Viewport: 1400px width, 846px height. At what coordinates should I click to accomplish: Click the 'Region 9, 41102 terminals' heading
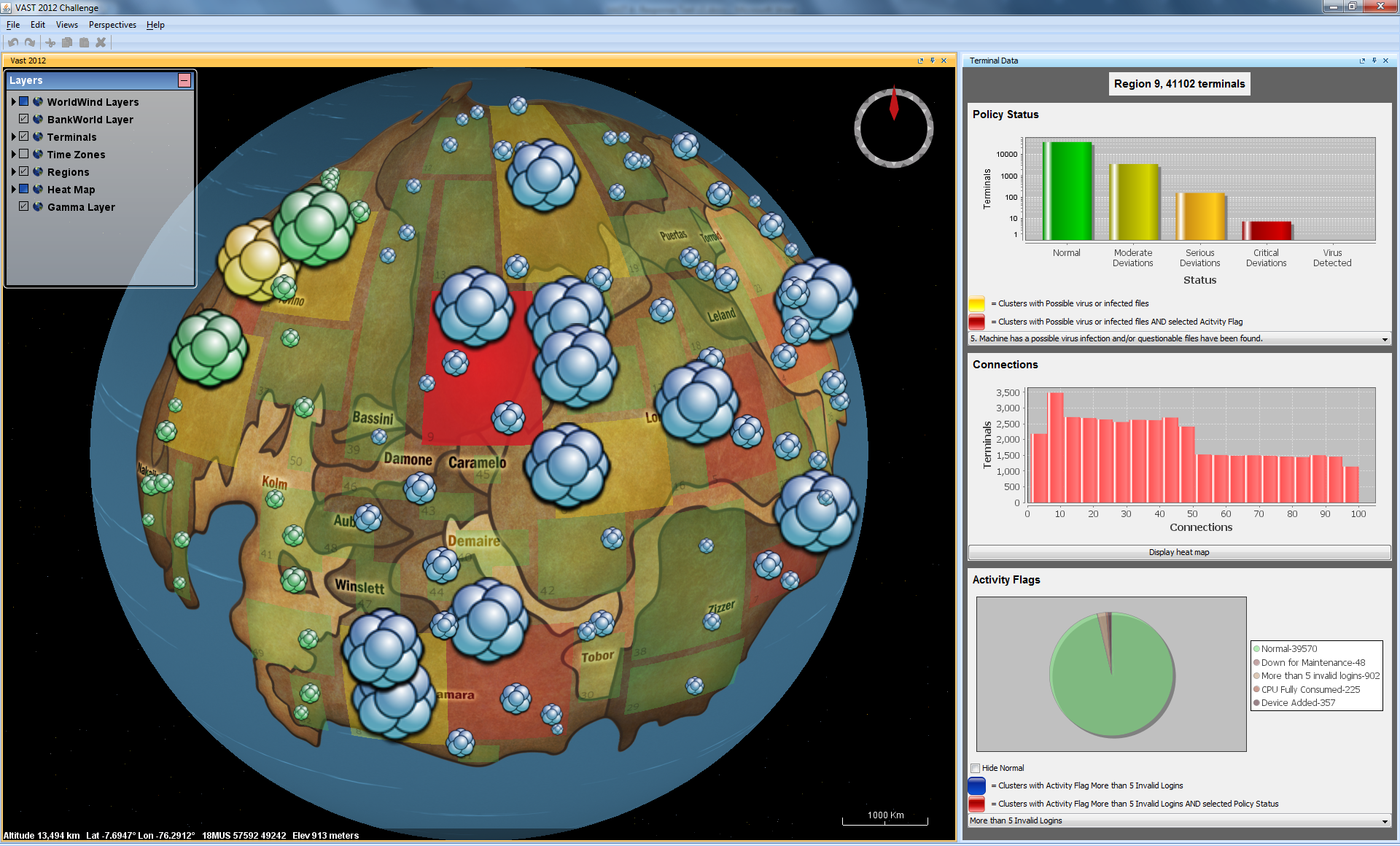pos(1179,84)
